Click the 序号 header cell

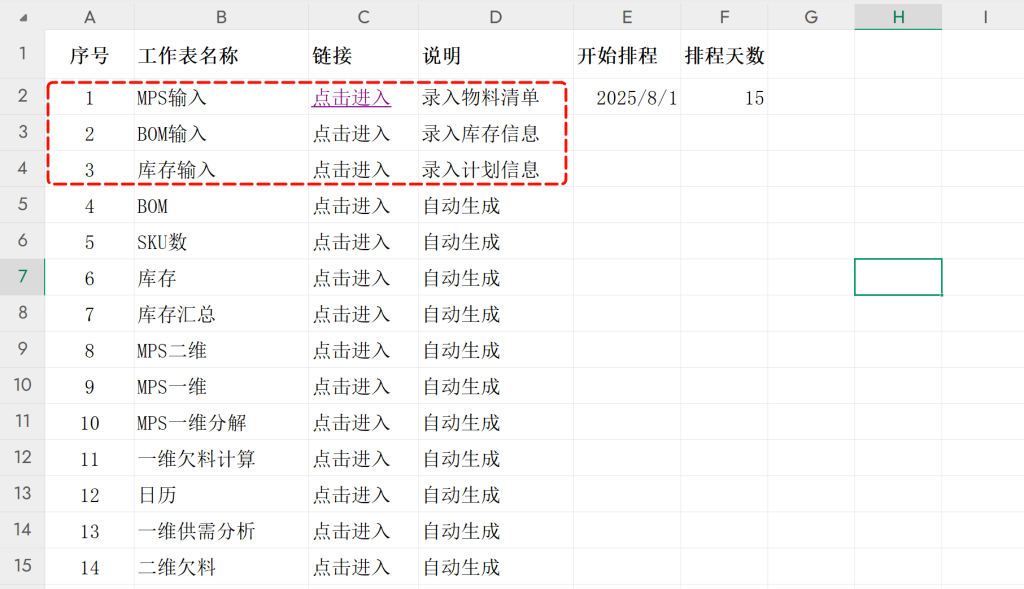coord(89,55)
